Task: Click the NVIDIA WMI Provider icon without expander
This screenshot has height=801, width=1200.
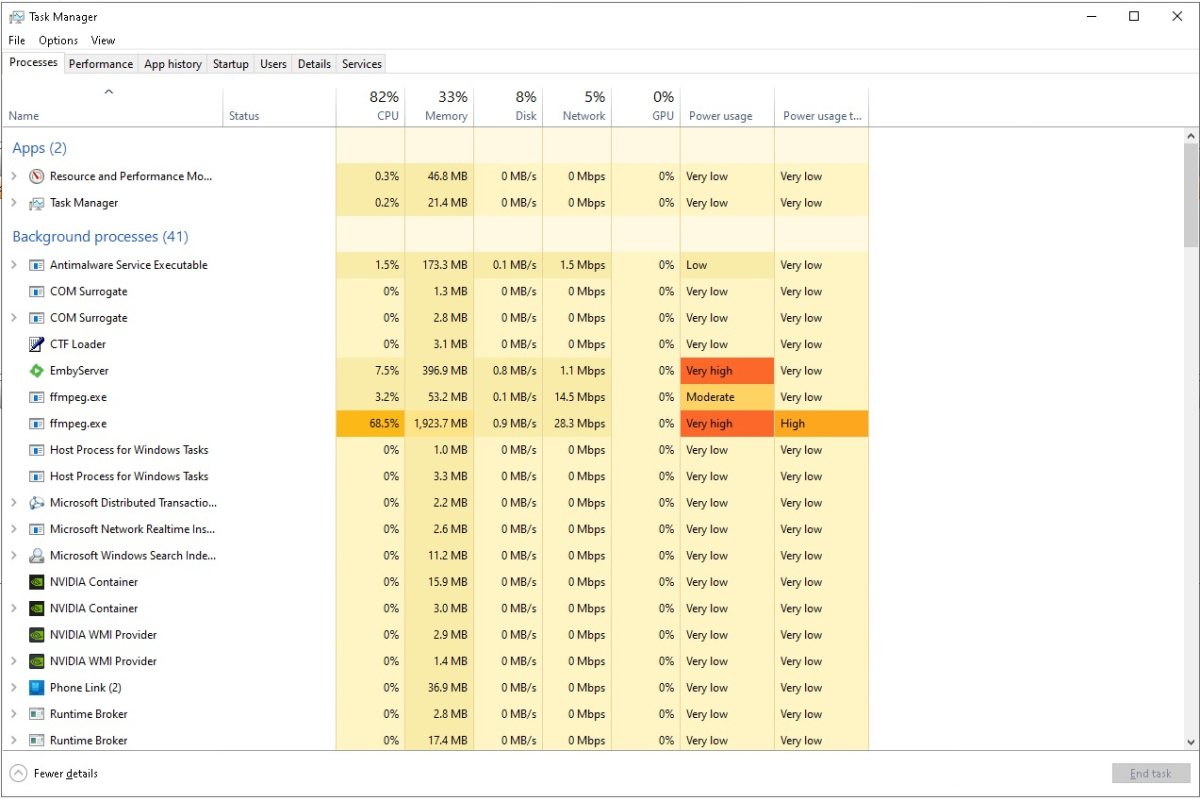Action: (37, 635)
